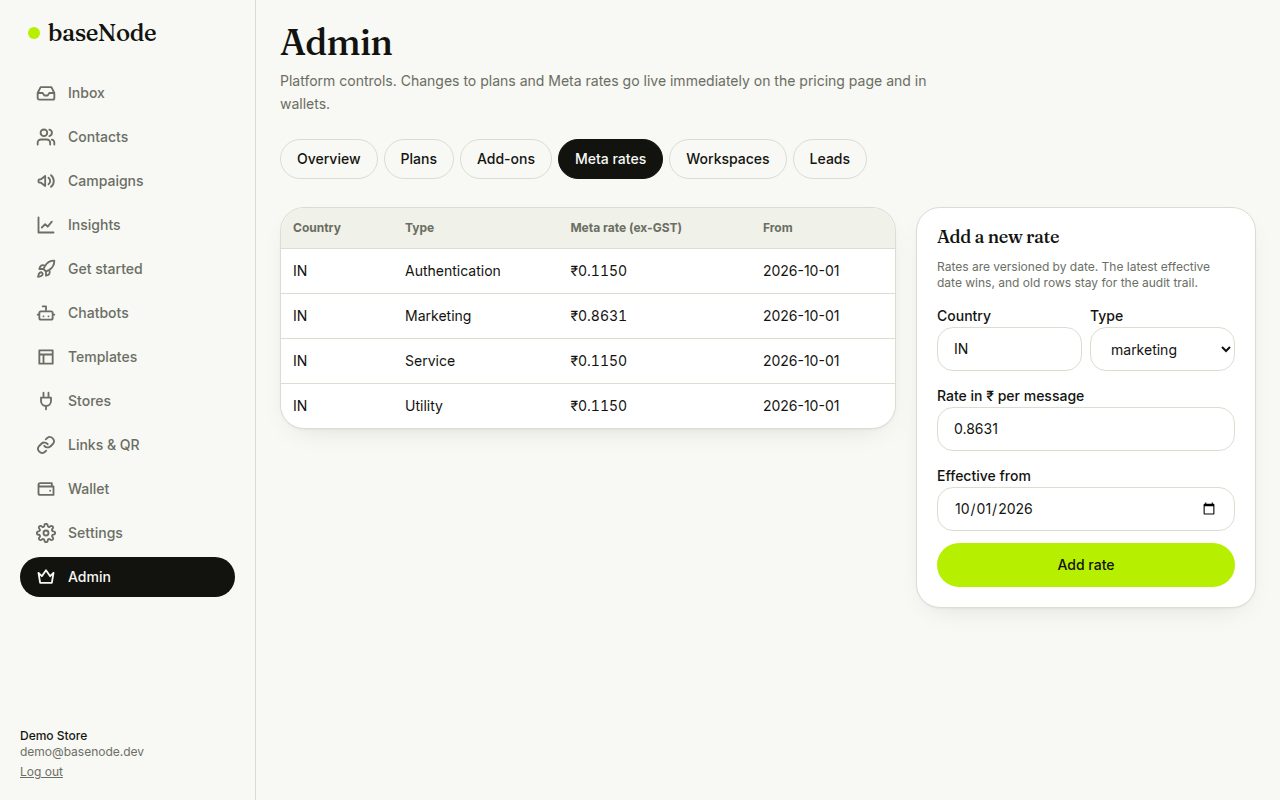Open Templates in the sidebar
The image size is (1280, 800).
point(127,357)
